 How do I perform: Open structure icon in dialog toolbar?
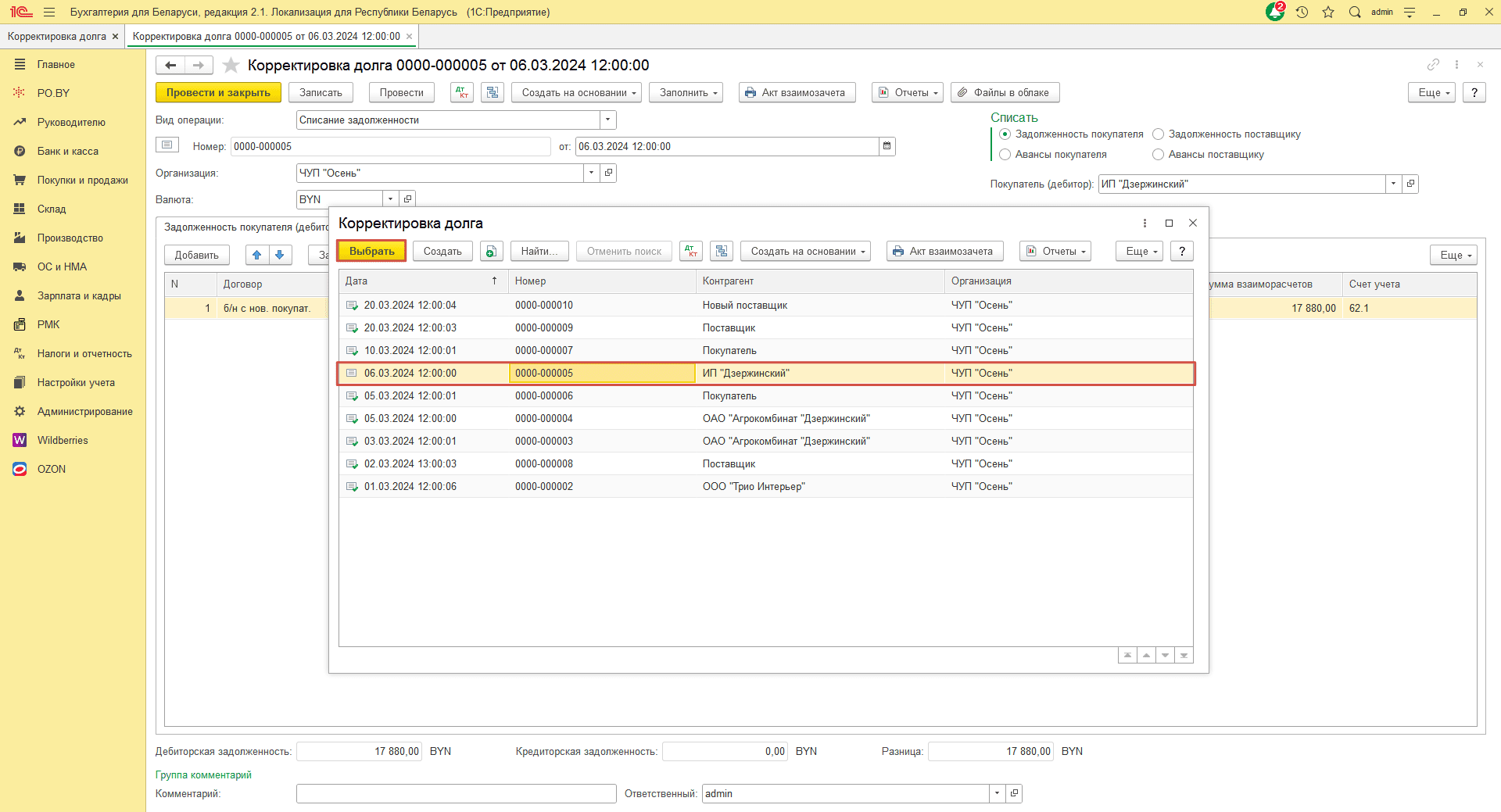(x=722, y=251)
